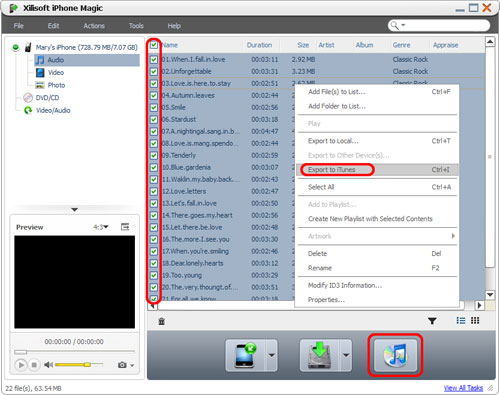
Task: Click the preview playback progress bar
Action: [74, 352]
